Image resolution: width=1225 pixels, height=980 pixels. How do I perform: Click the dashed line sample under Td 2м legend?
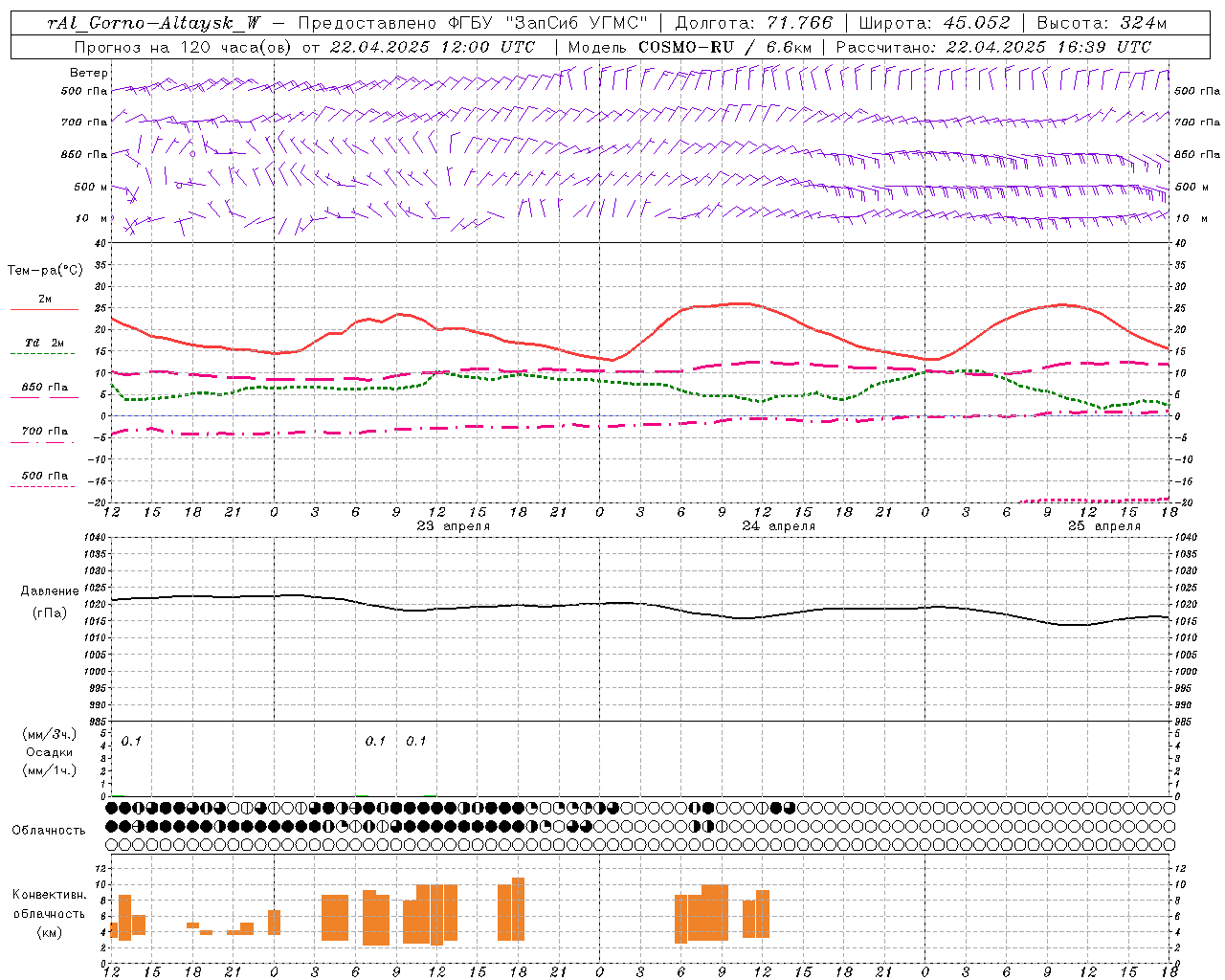point(44,354)
